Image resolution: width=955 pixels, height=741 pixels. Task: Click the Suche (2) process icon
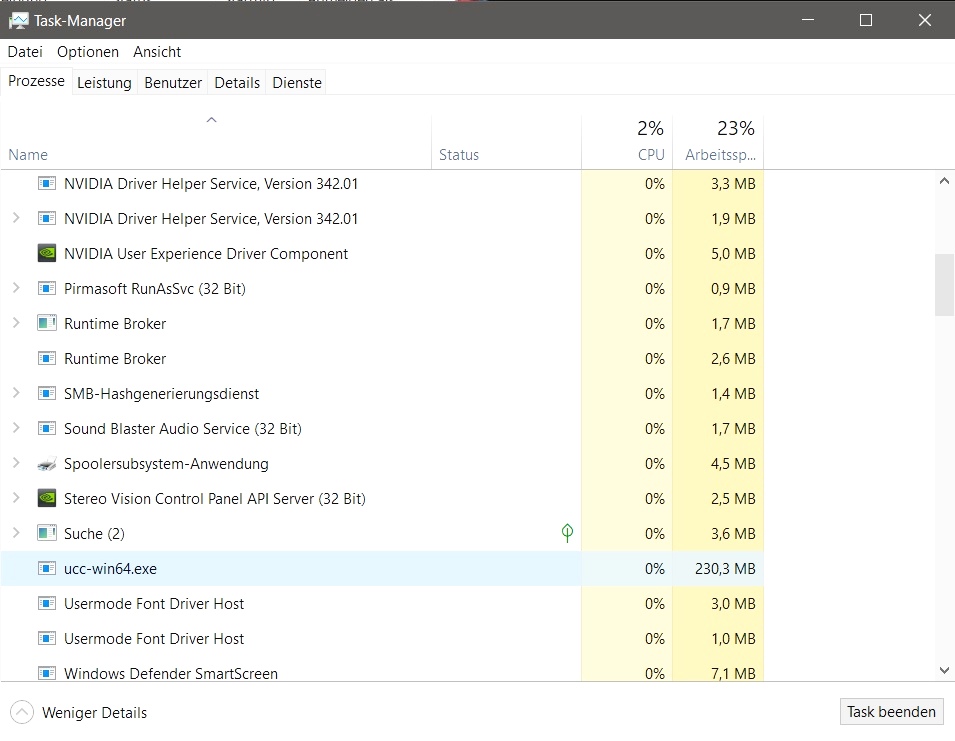tap(47, 533)
